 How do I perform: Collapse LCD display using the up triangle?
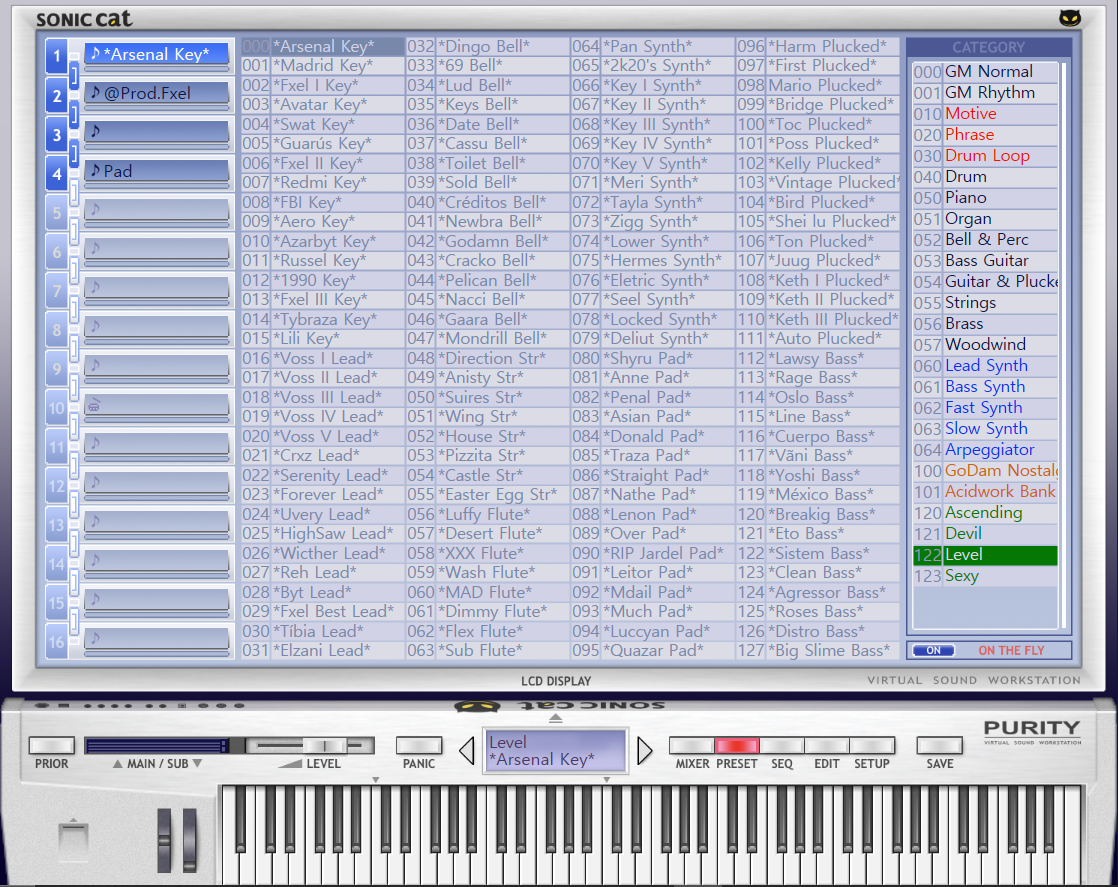(555, 718)
